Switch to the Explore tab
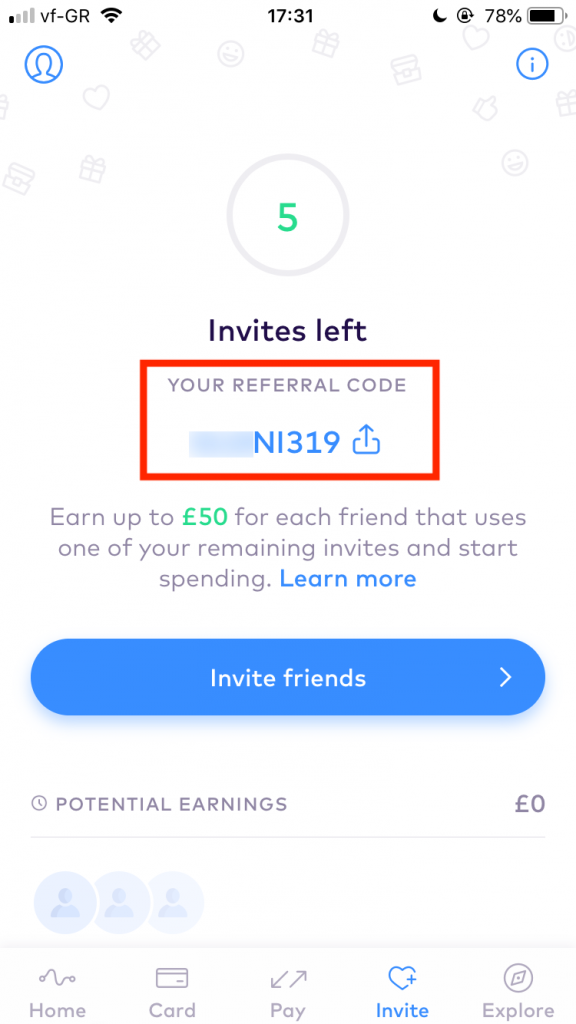 (x=517, y=990)
